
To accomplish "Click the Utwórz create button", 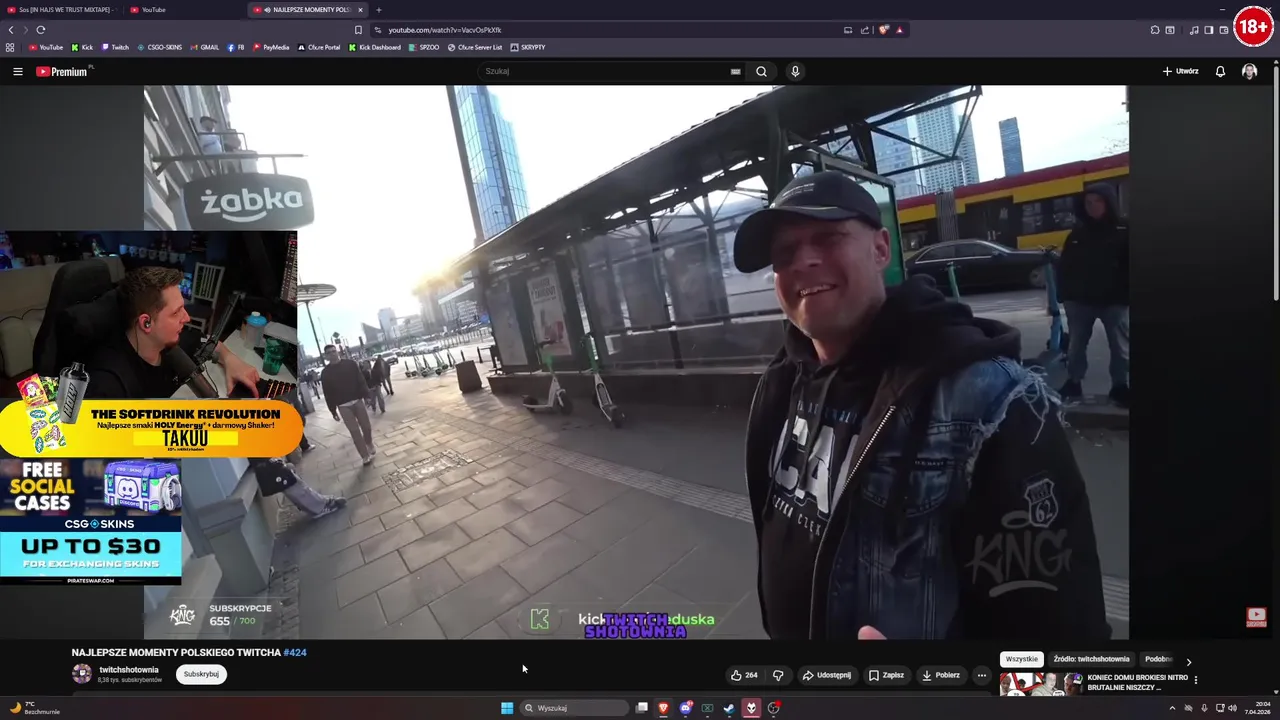I will (x=1180, y=71).
